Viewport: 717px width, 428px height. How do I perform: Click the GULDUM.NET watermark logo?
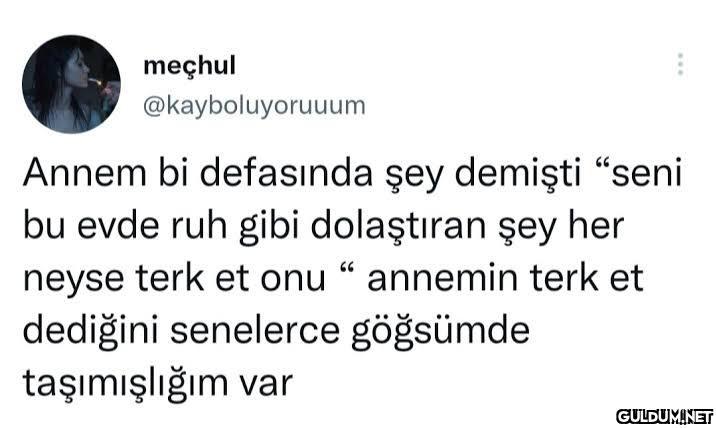coord(664,417)
